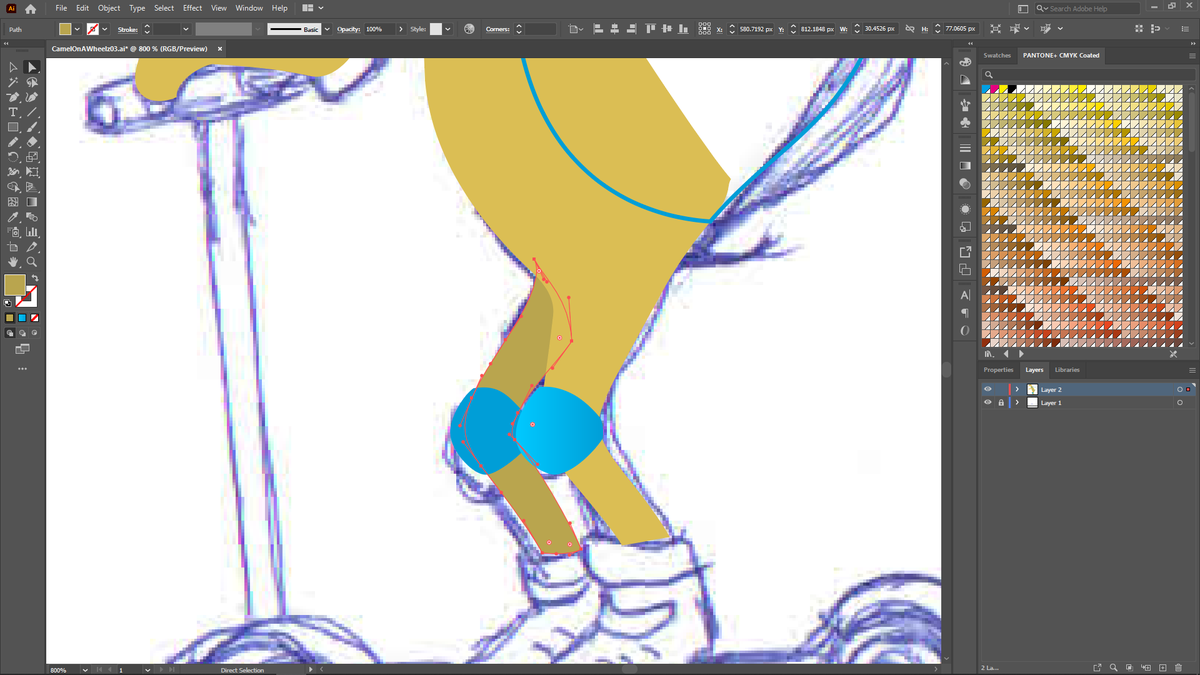
Task: Select the Magic Wand tool
Action: pos(13,82)
